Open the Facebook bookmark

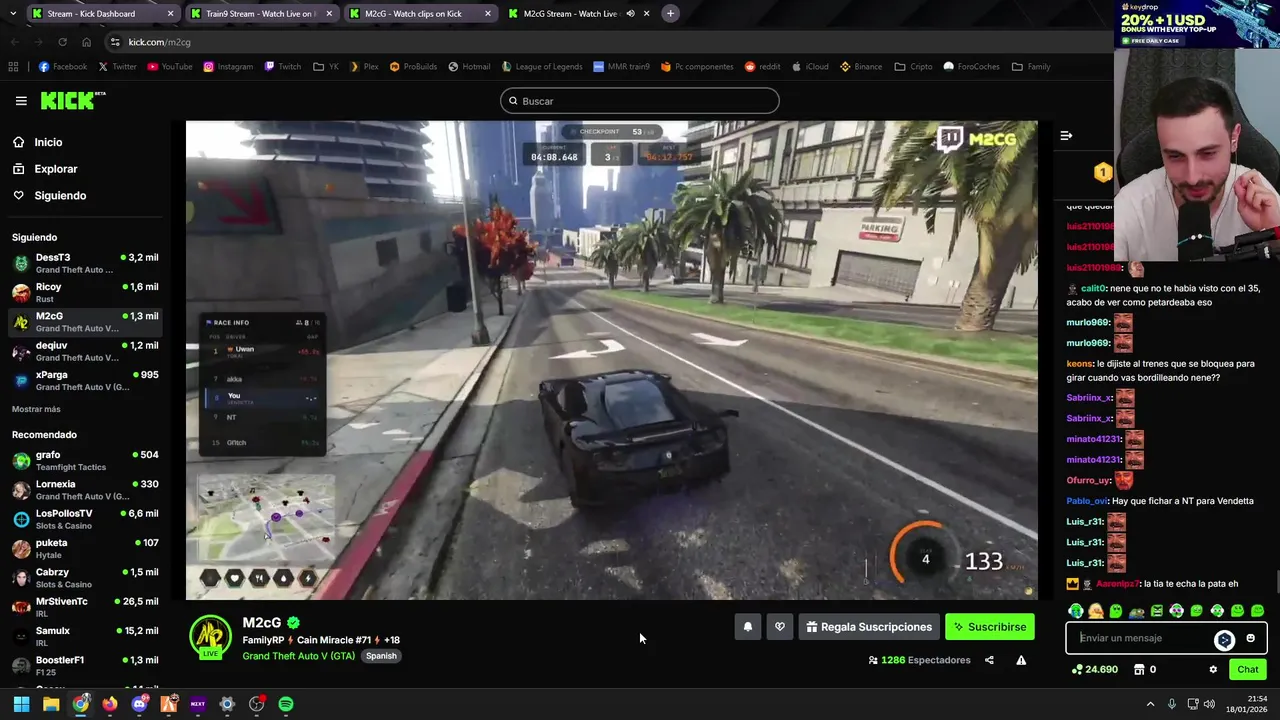[62, 67]
